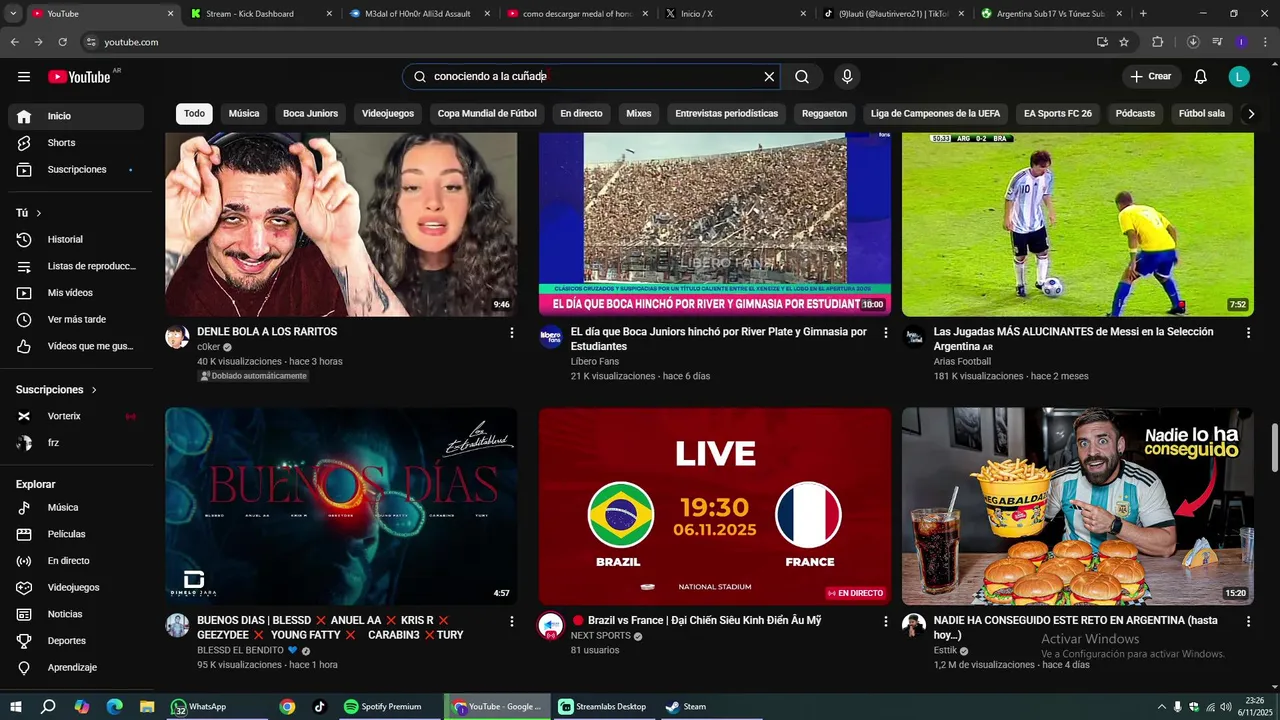The height and width of the screenshot is (720, 1280).
Task: Open options for Jugadas MÁS ALUCINANTES video
Action: click(x=1248, y=333)
